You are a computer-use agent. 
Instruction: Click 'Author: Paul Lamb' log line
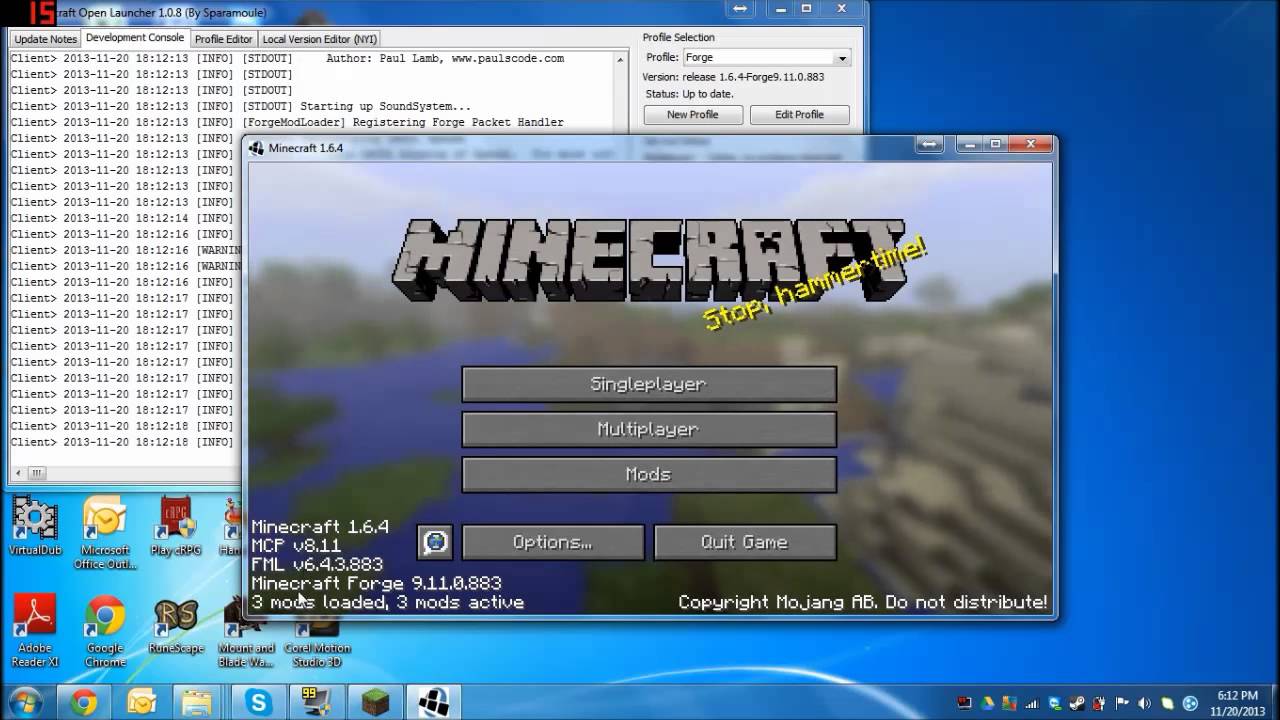[445, 58]
